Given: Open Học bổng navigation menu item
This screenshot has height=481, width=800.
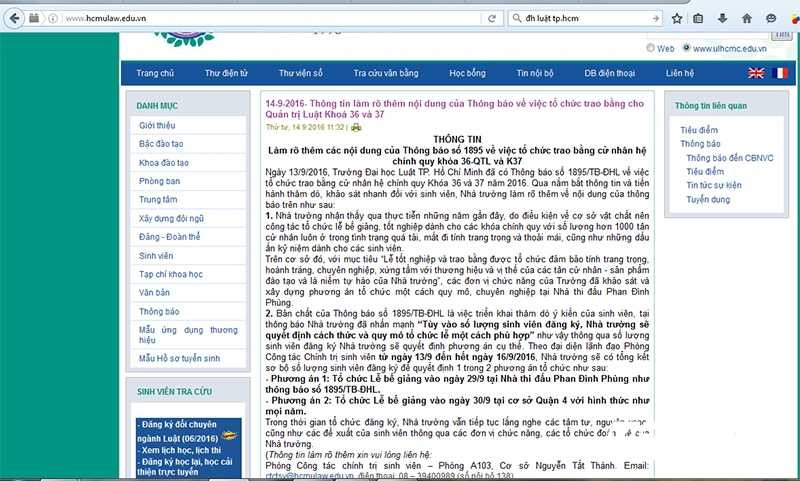Looking at the screenshot, I should [x=467, y=73].
